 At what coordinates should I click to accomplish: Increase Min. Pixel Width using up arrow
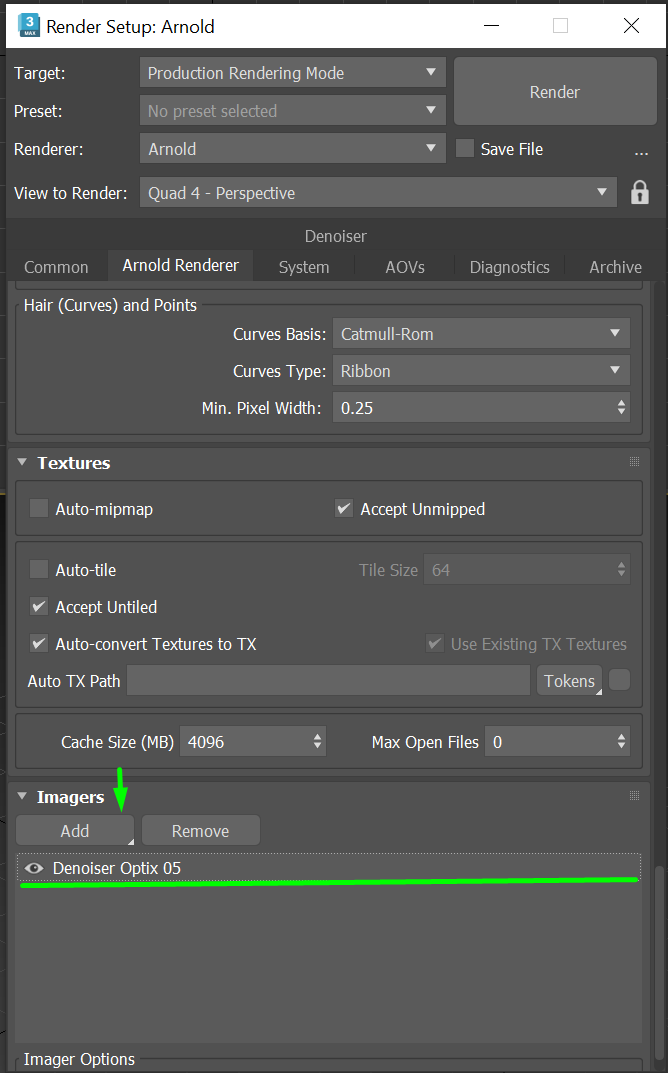(x=620, y=401)
